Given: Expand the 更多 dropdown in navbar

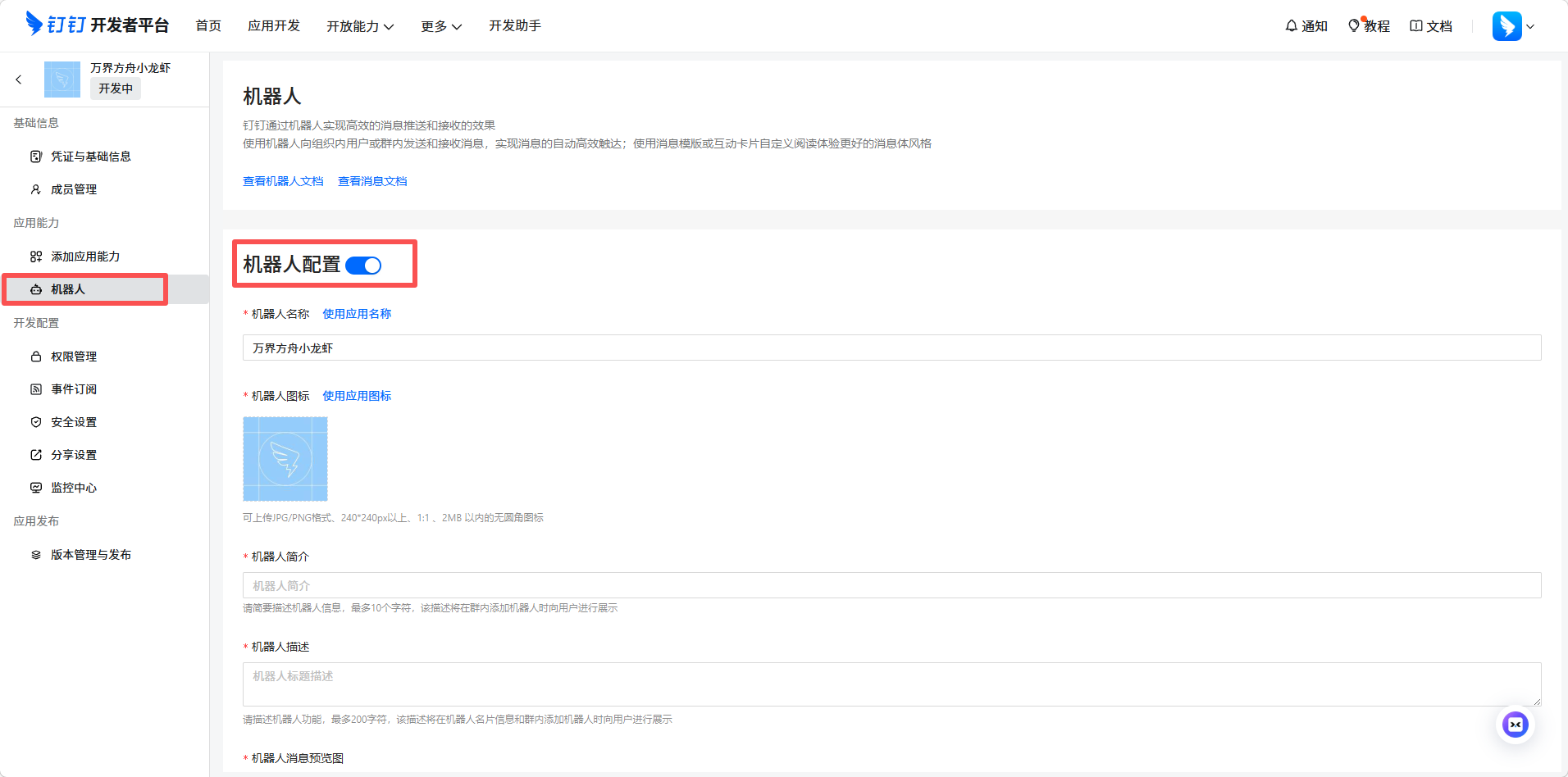Looking at the screenshot, I should pyautogui.click(x=441, y=26).
